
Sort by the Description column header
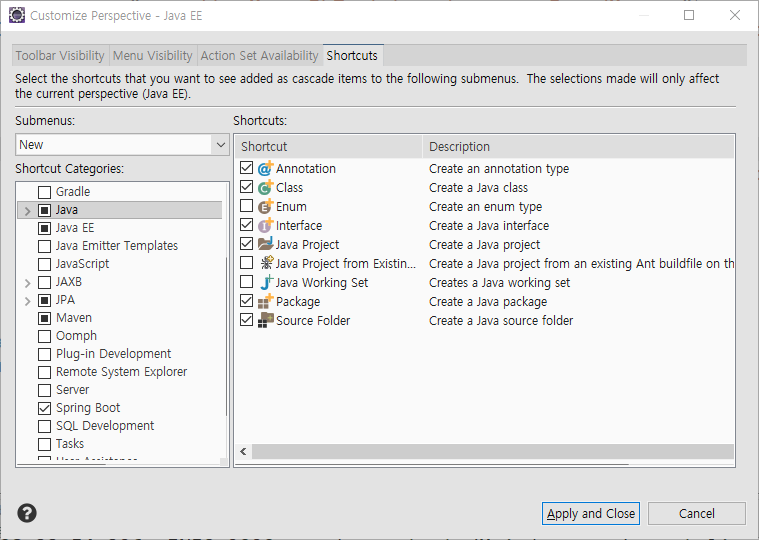[x=578, y=147]
